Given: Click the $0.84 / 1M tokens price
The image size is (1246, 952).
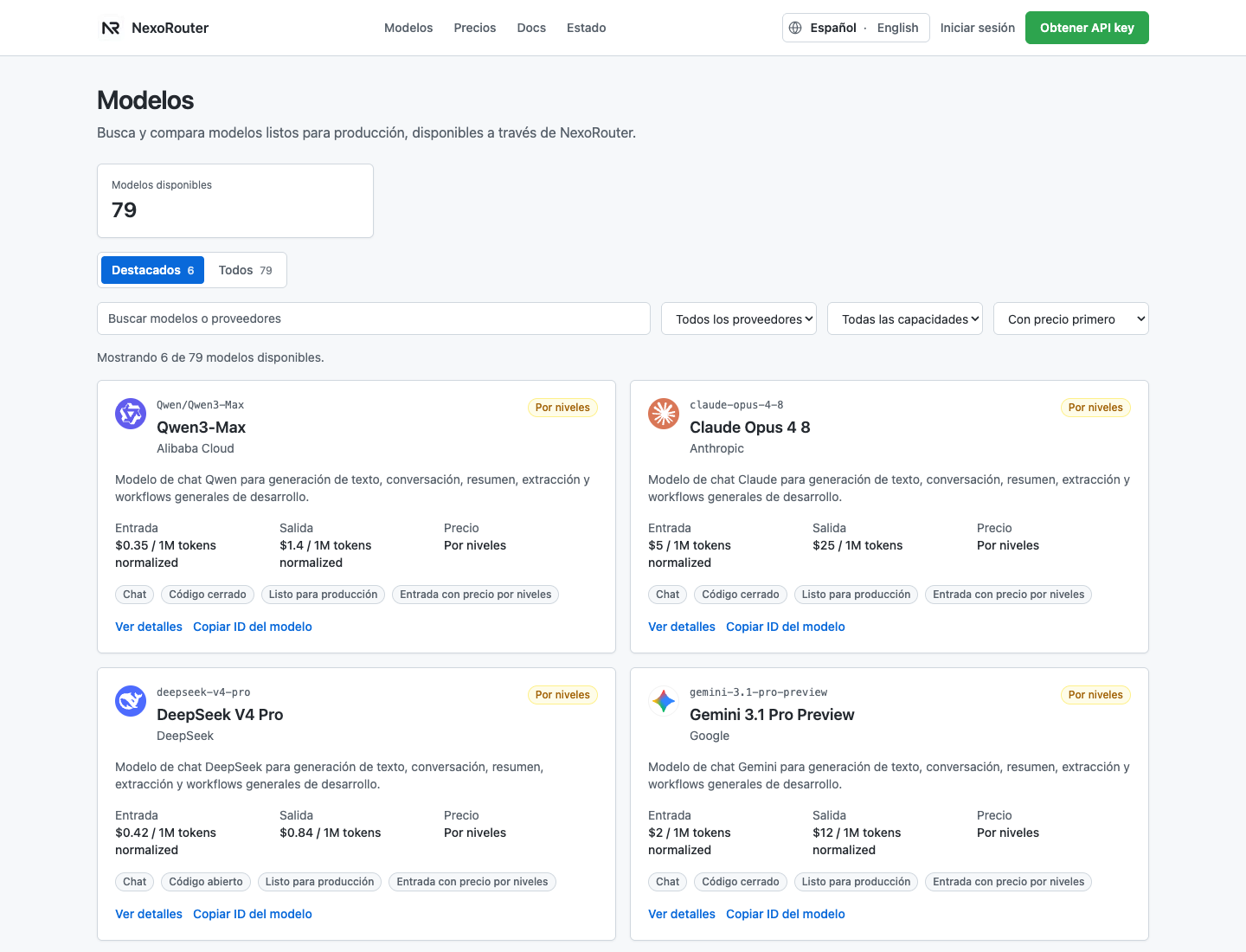Looking at the screenshot, I should pos(331,833).
